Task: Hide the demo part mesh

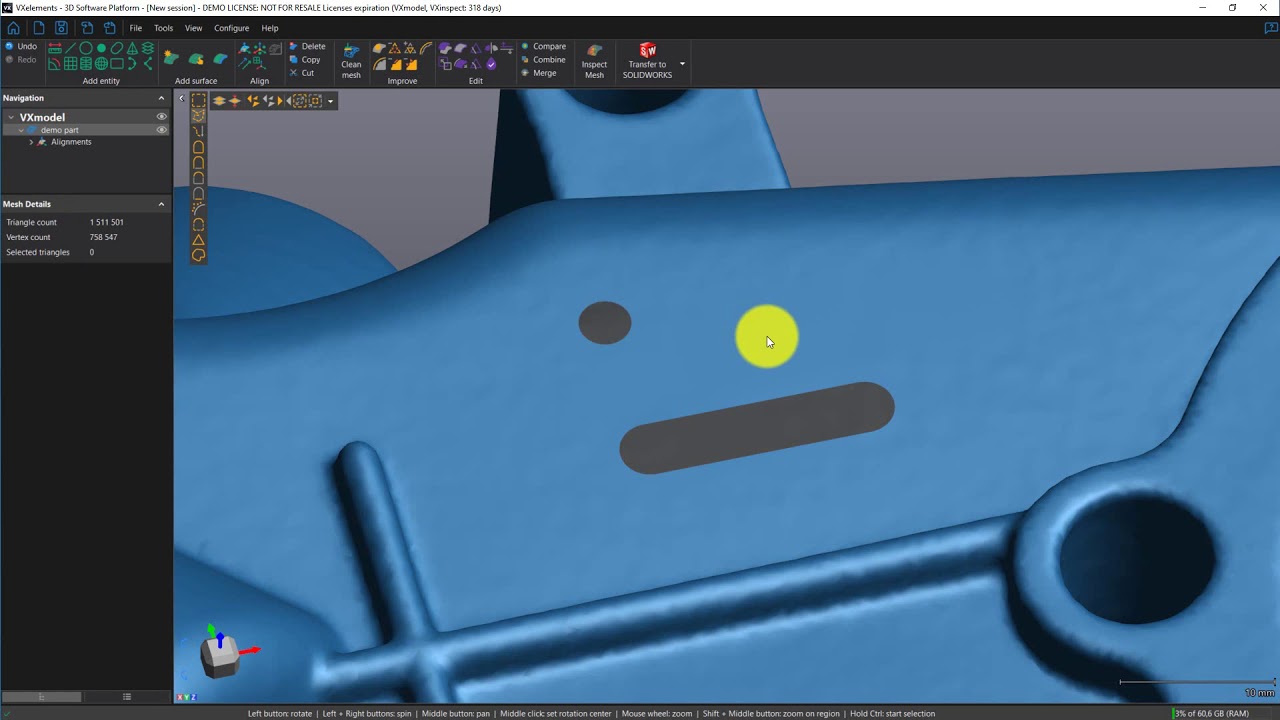Action: click(x=161, y=130)
